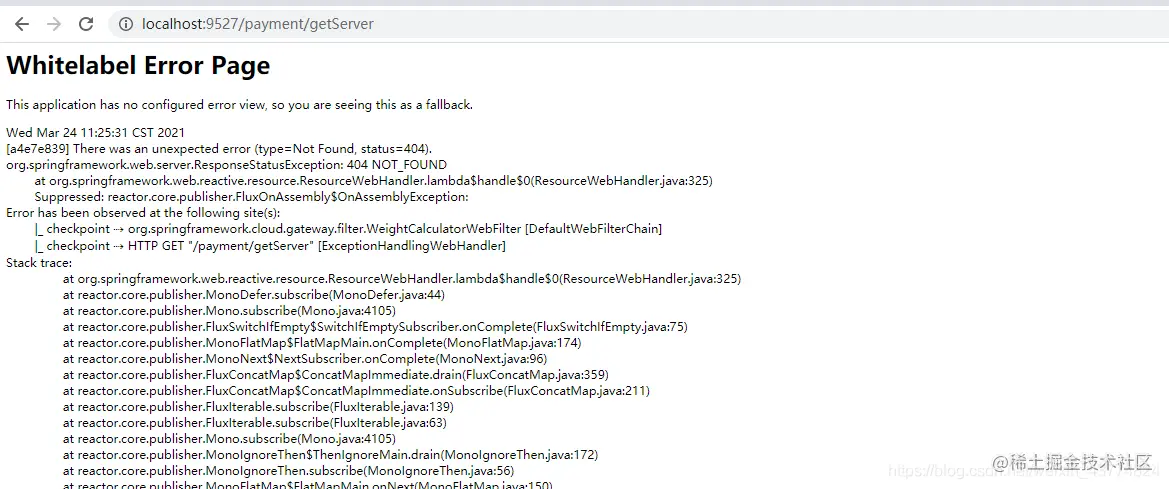Click the 'Stack trace:' label
Image resolution: width=1169 pixels, height=489 pixels.
pos(40,262)
